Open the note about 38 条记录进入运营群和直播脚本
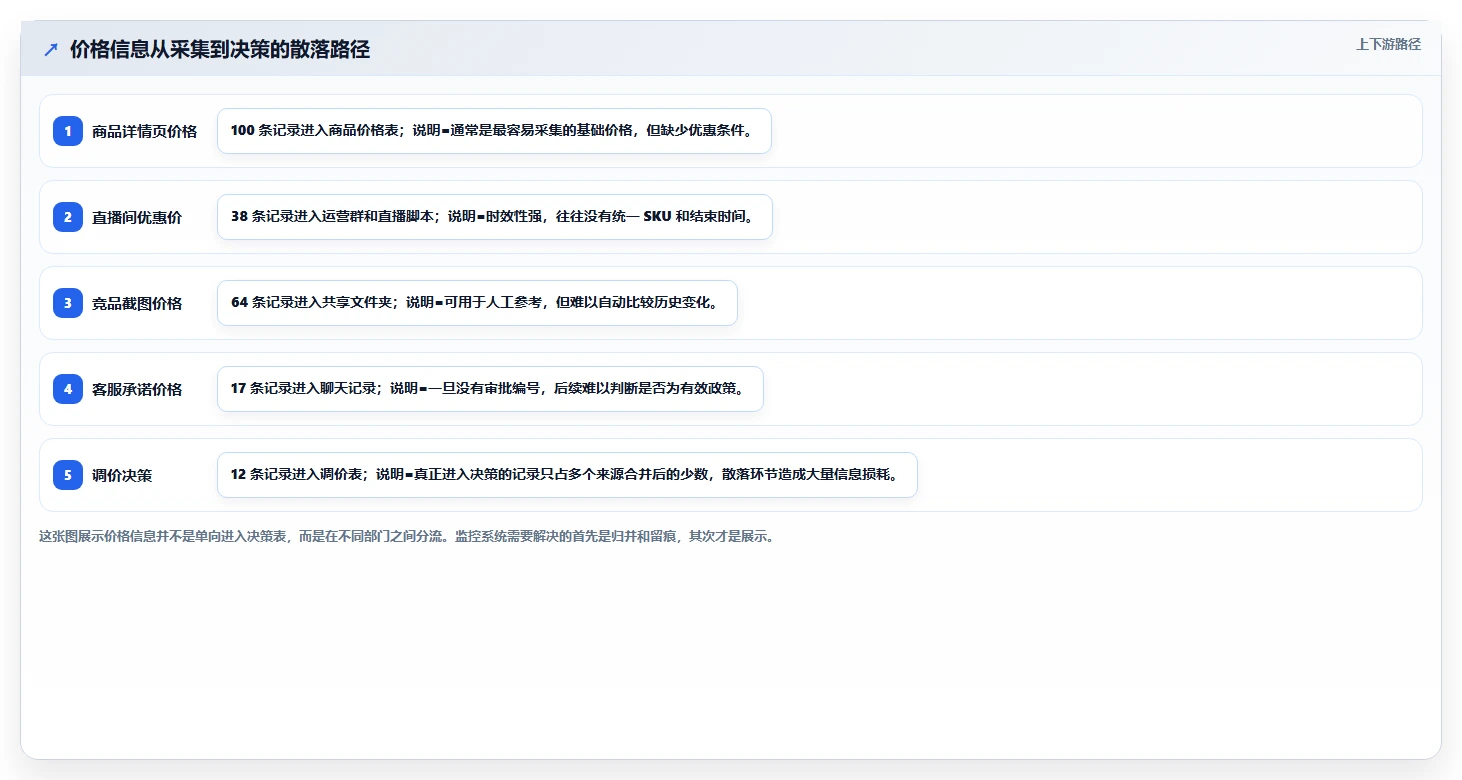Image resolution: width=1462 pixels, height=780 pixels. point(495,217)
